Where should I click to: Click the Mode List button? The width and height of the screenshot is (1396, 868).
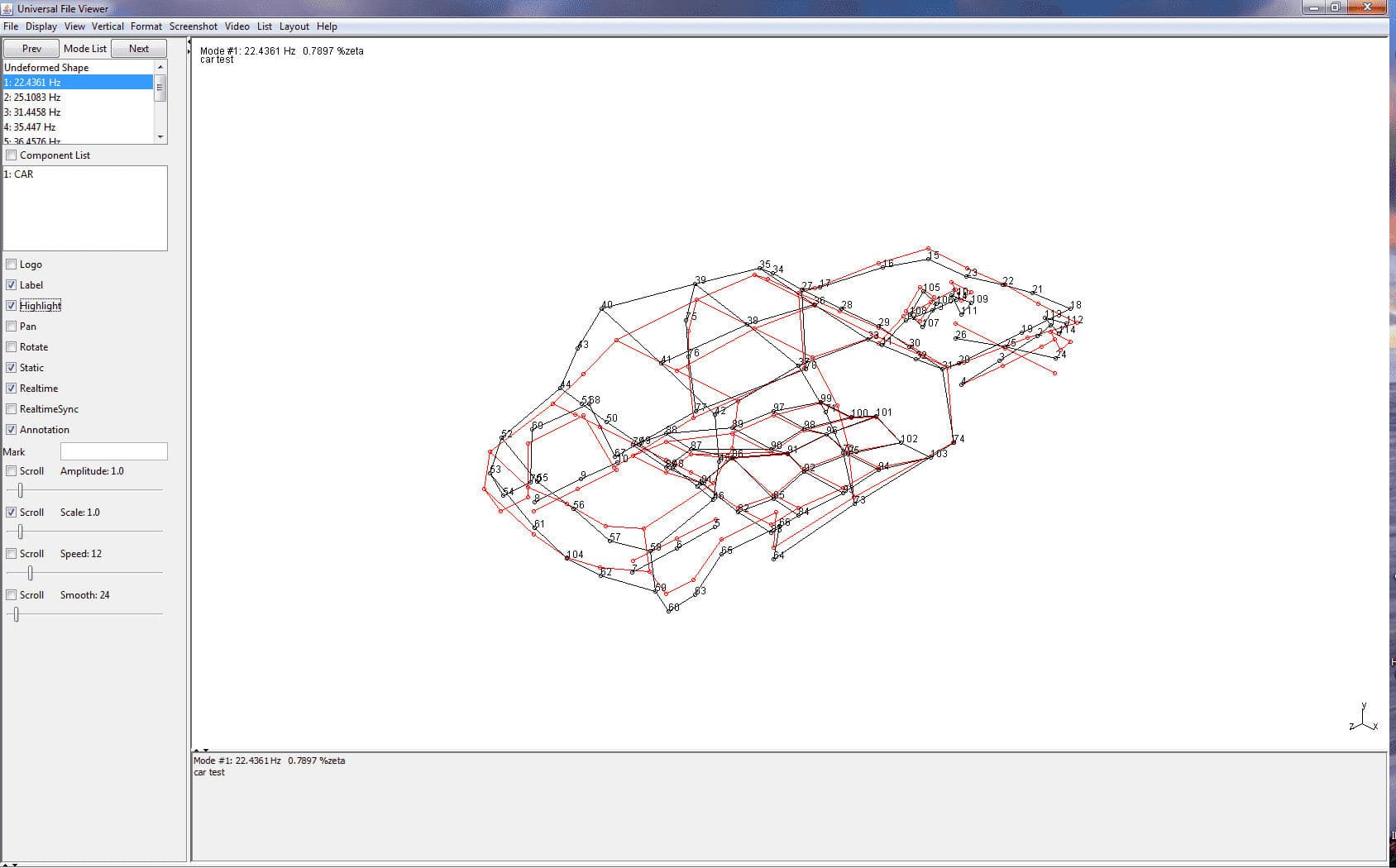[84, 48]
